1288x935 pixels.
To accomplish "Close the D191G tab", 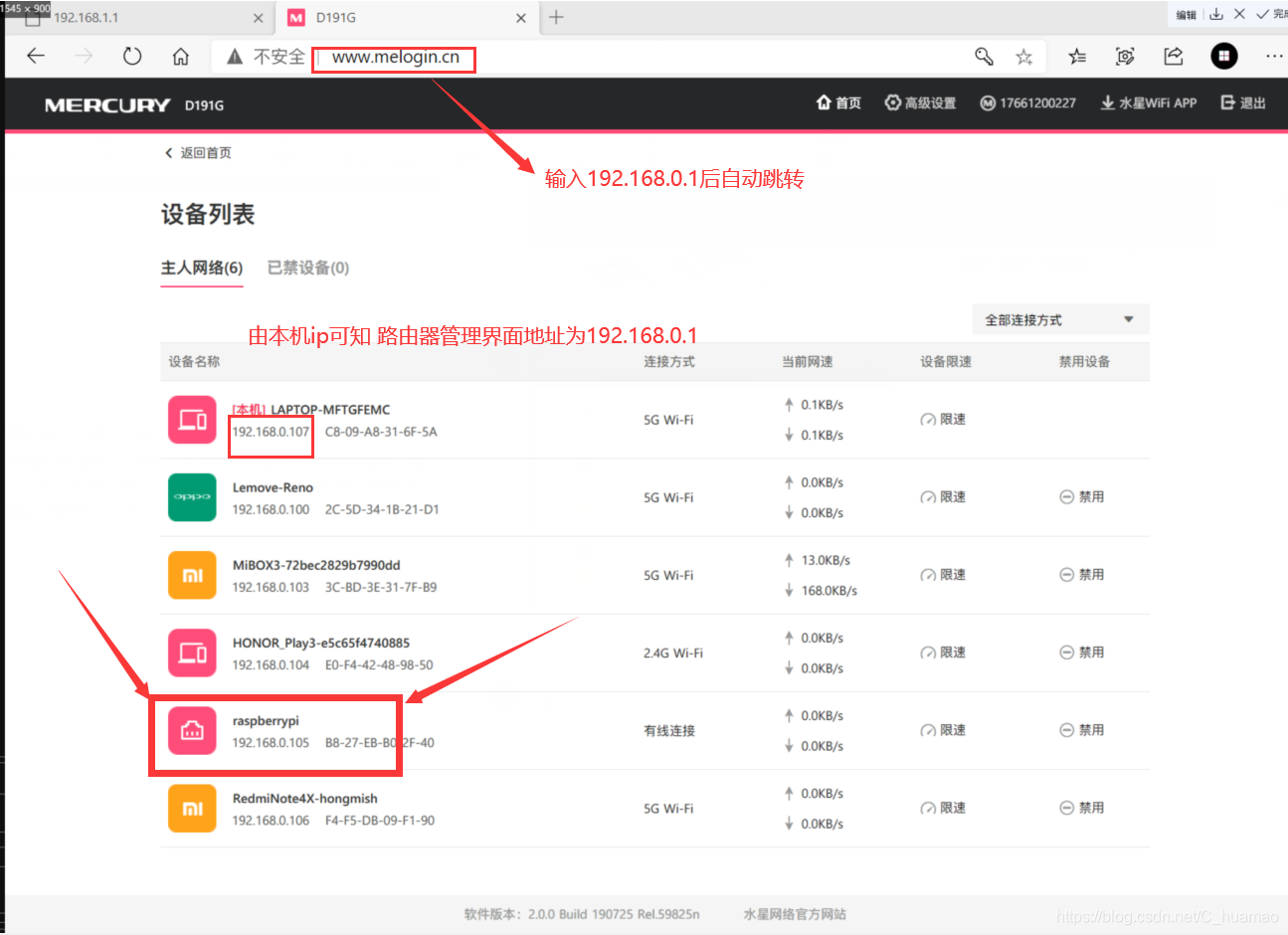I will (x=521, y=18).
